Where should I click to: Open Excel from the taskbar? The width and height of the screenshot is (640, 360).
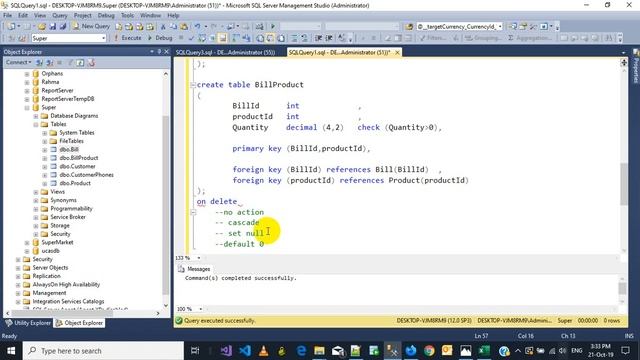coord(484,351)
